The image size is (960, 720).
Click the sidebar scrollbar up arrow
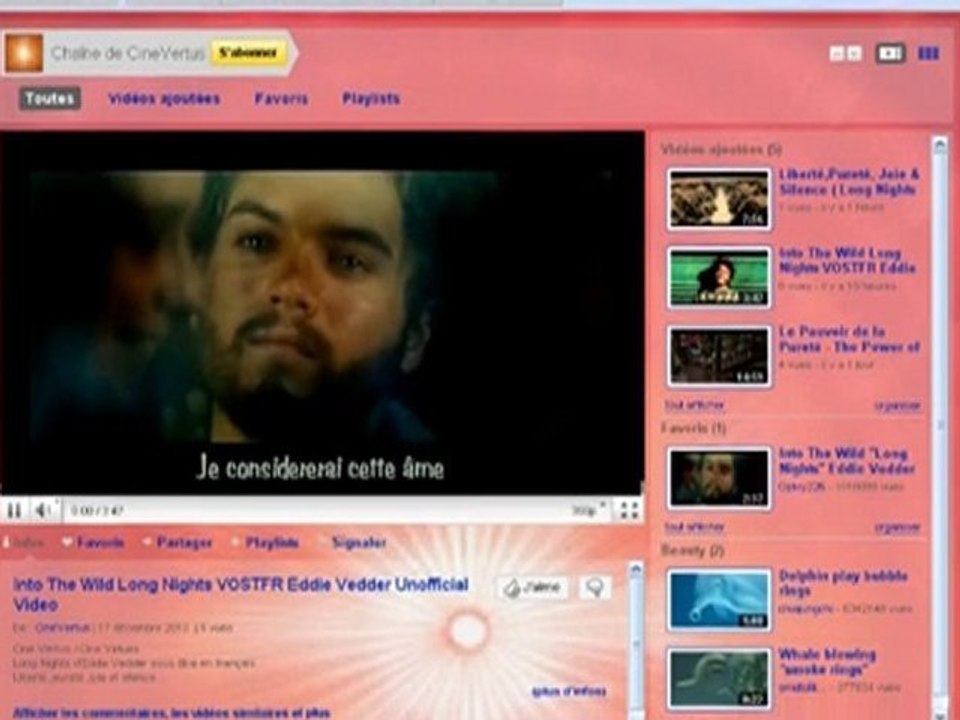pyautogui.click(x=940, y=146)
